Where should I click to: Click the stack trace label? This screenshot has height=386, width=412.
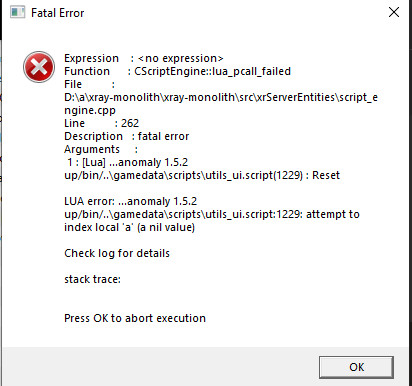point(92,279)
